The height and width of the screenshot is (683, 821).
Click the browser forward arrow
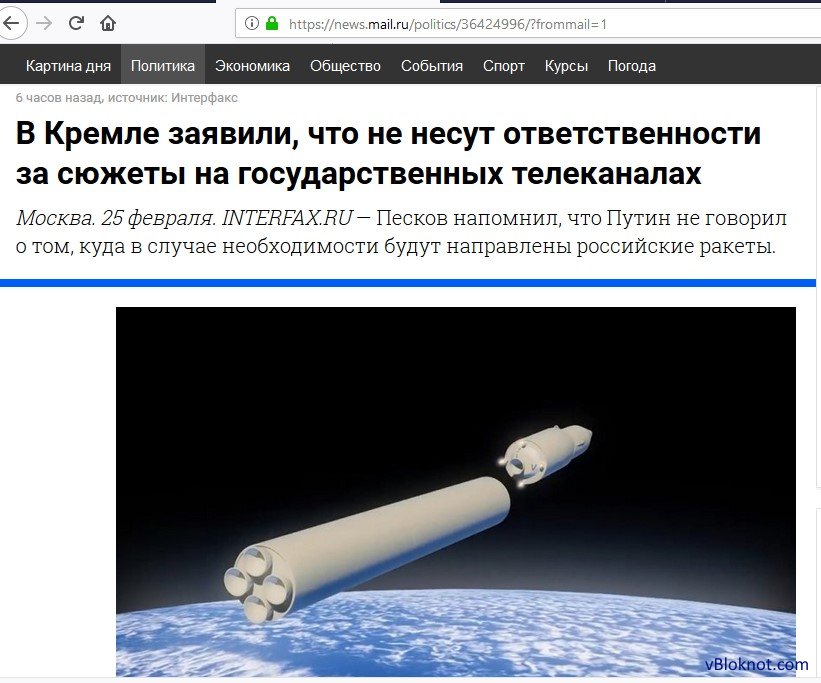(45, 23)
